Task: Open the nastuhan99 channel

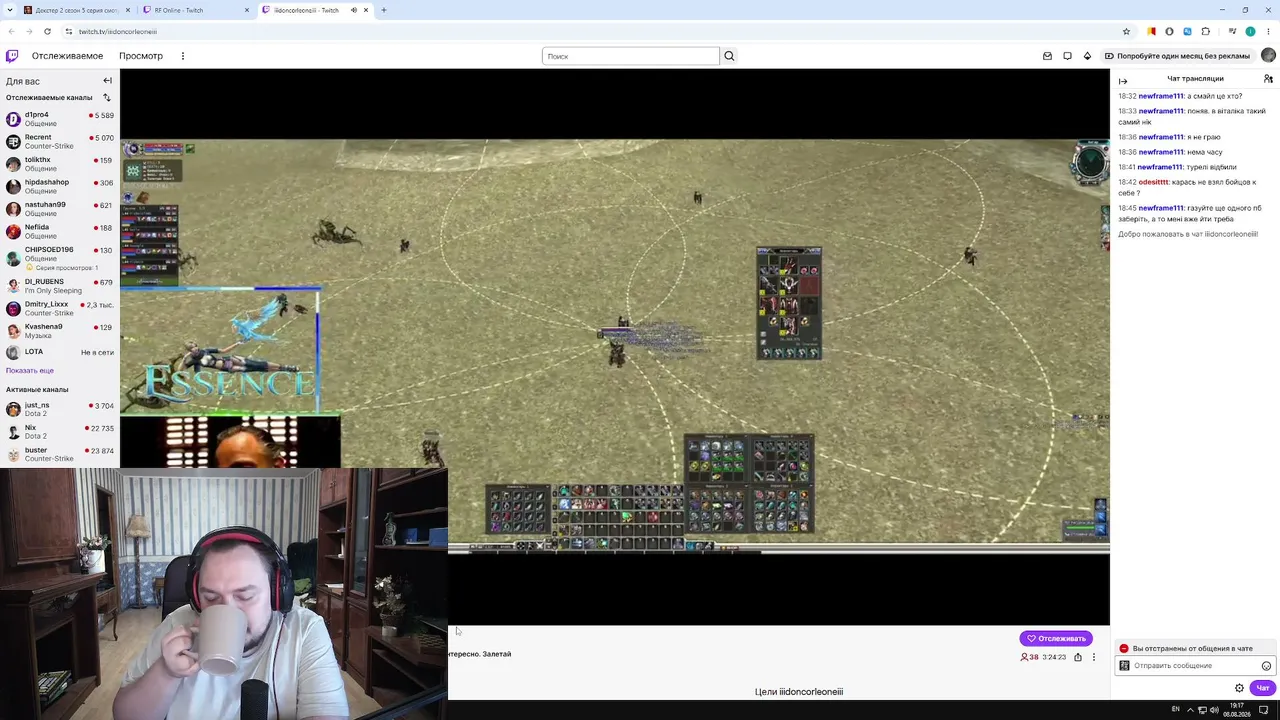Action: 60,209
